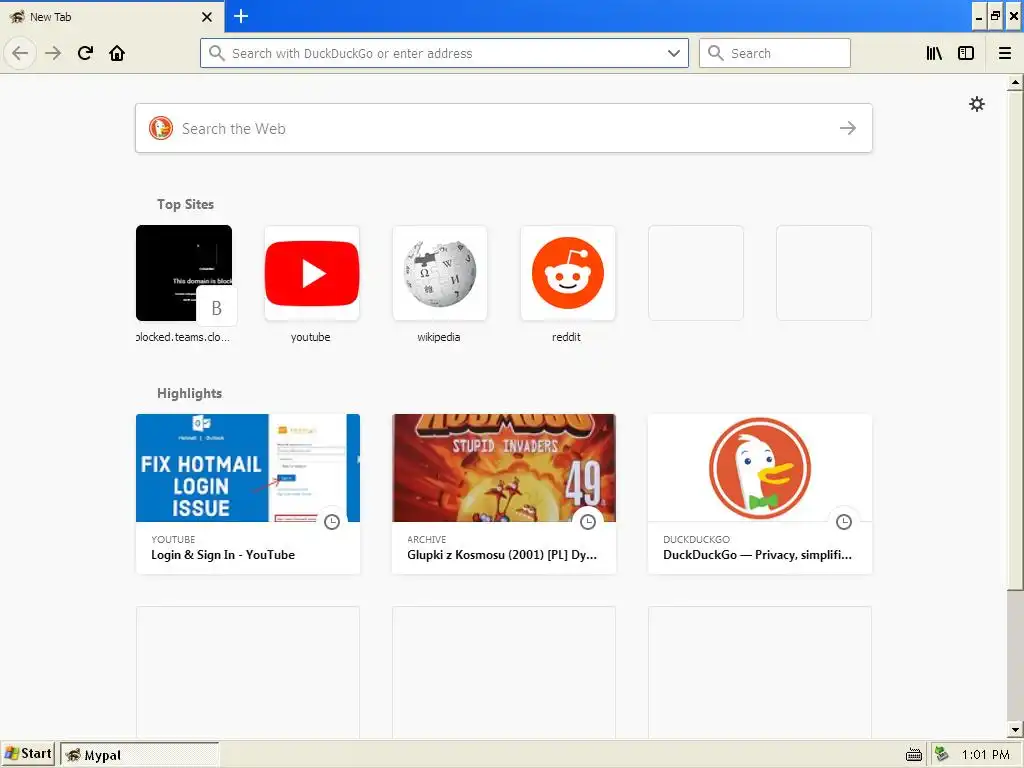Focus the address bar input

[444, 53]
